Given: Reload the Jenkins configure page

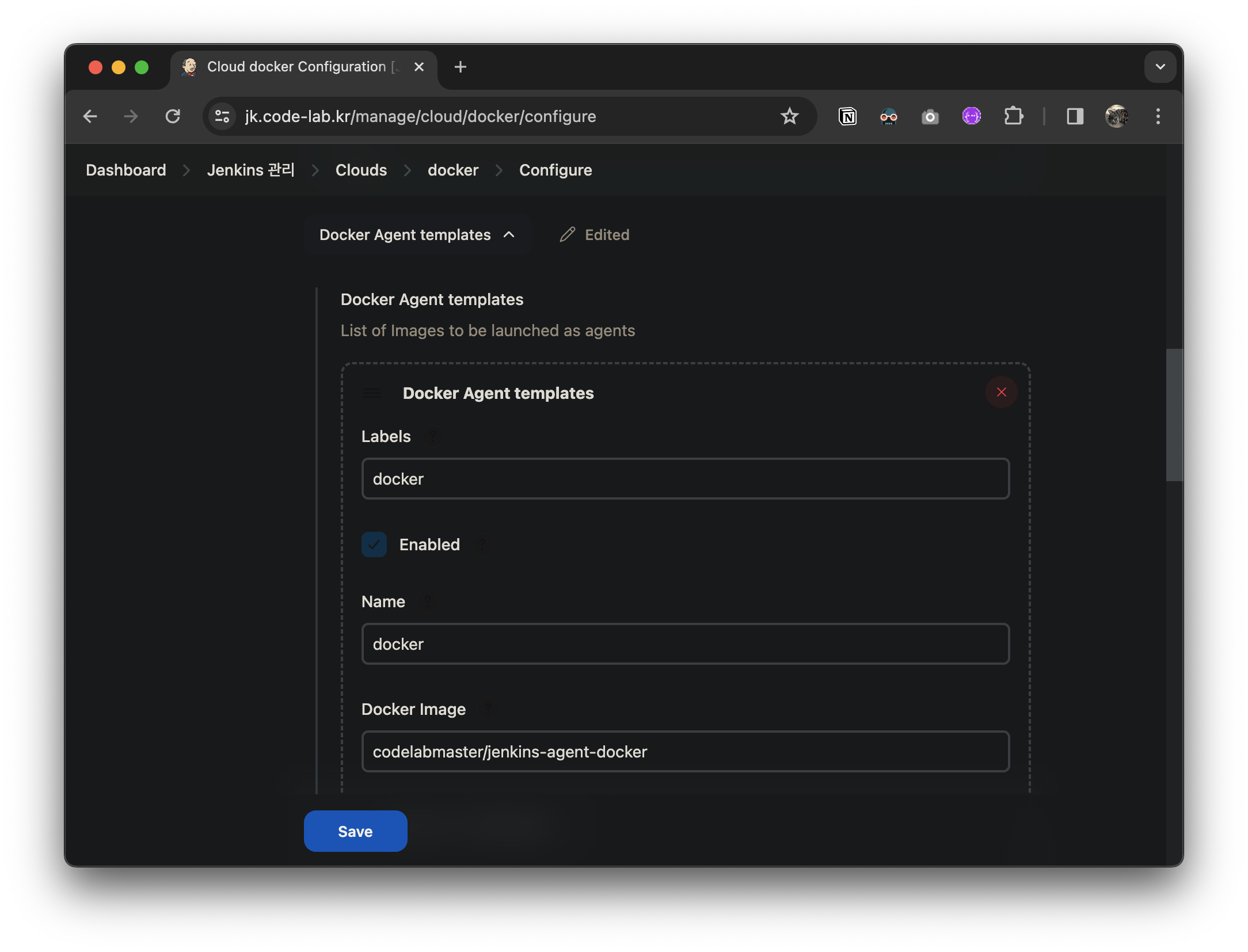Looking at the screenshot, I should click(x=173, y=116).
